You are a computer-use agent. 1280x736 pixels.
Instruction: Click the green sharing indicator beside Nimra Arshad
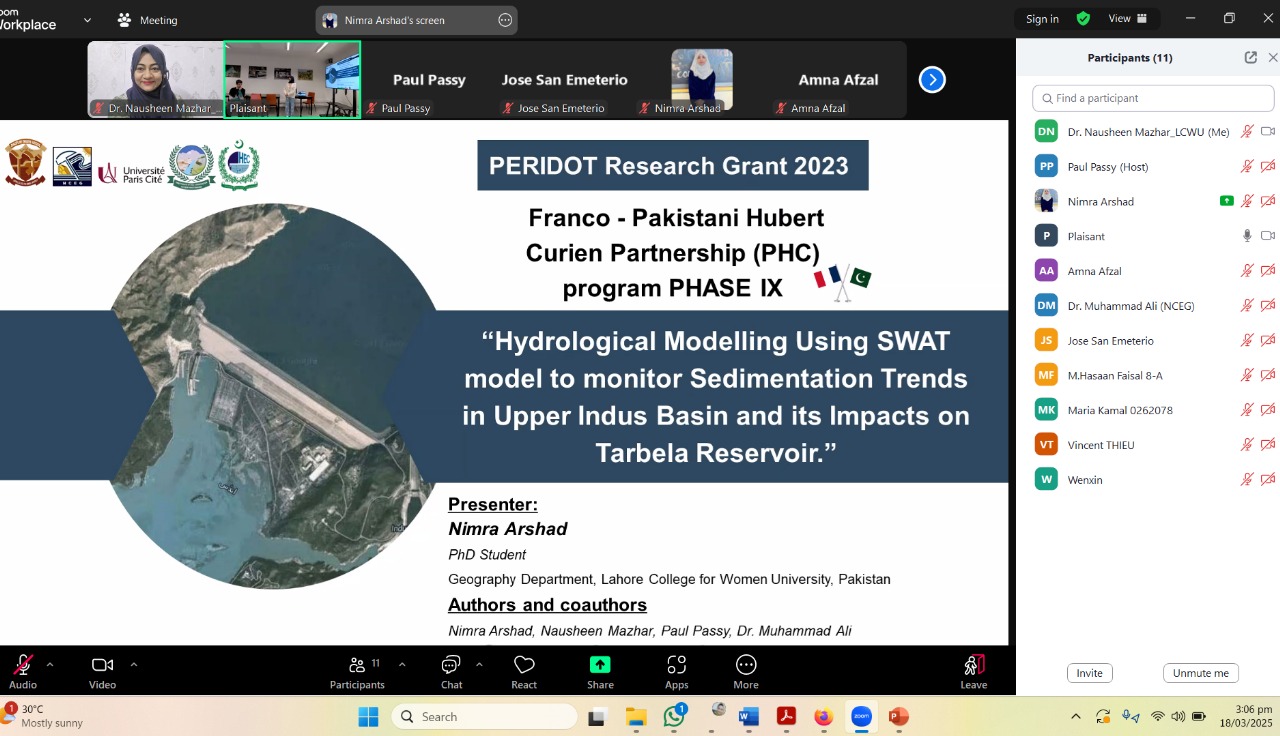(1226, 201)
